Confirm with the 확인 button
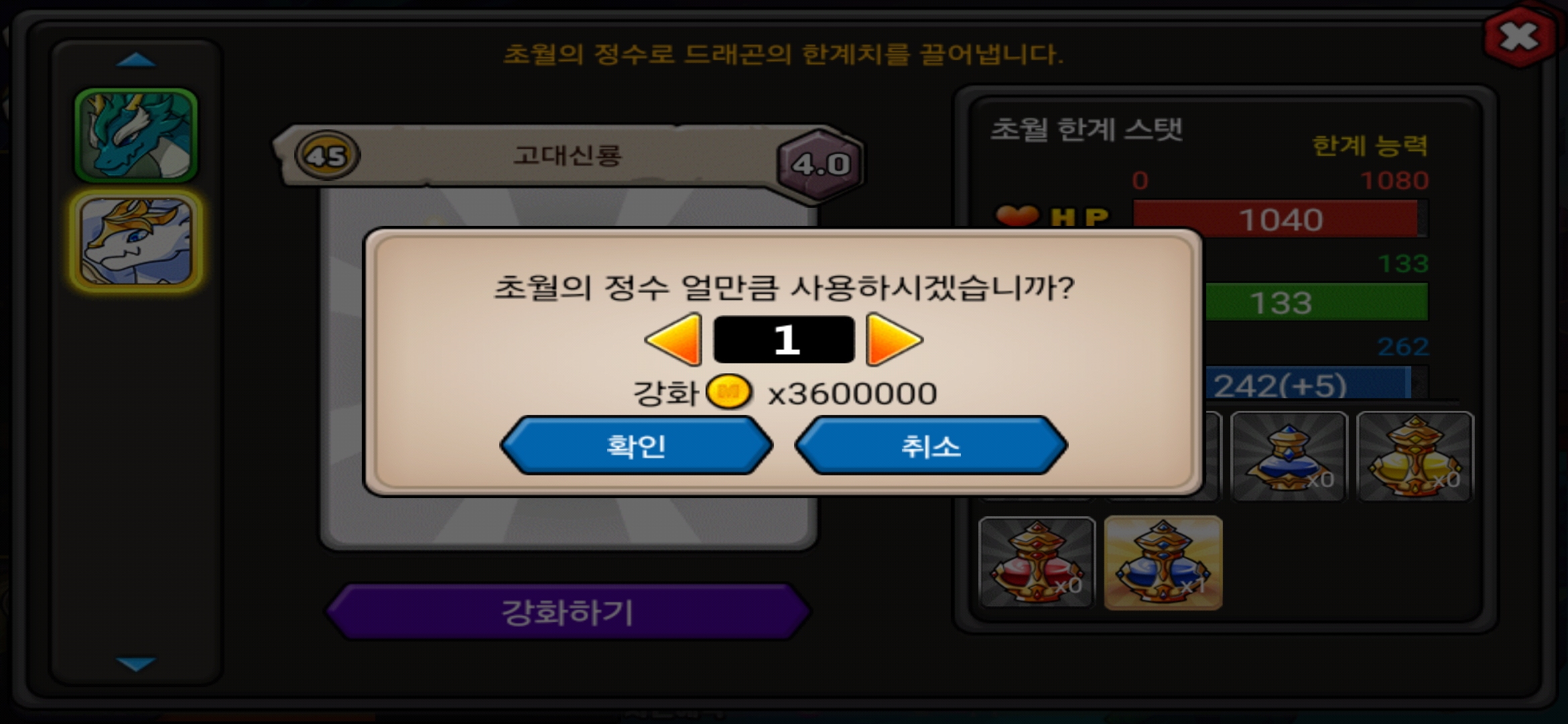Screen dimensions: 1568x724 click(x=637, y=446)
